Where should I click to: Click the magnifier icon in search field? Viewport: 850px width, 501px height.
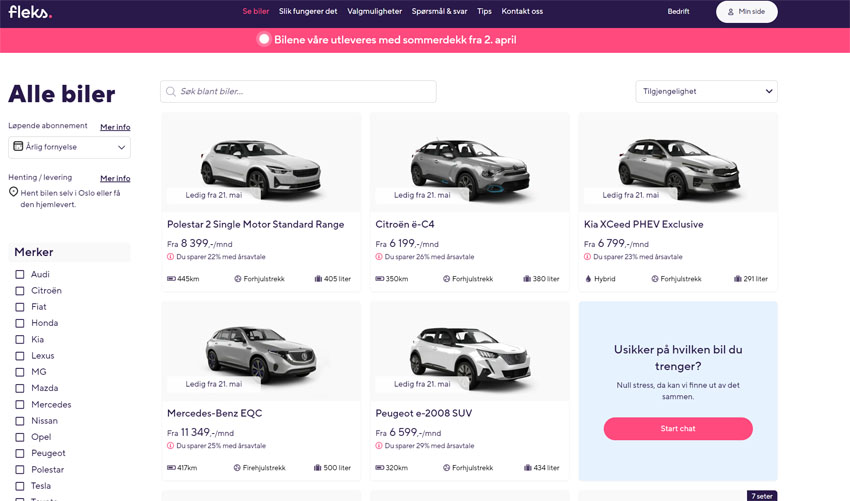[x=172, y=92]
